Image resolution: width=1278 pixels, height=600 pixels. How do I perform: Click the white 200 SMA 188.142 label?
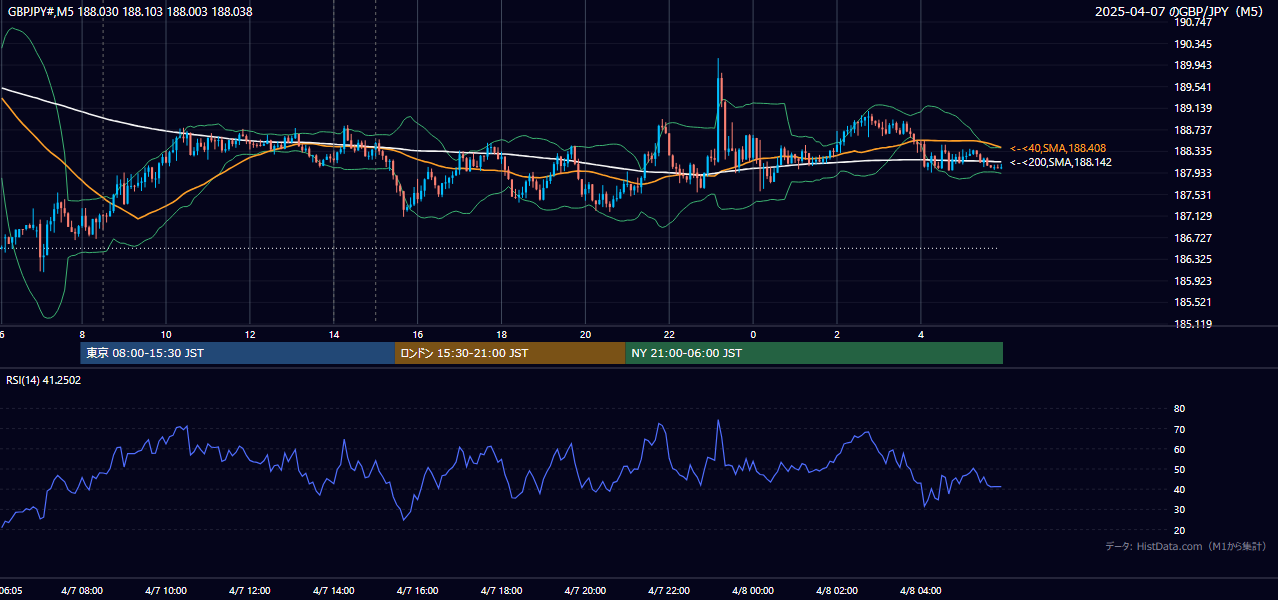1061,162
